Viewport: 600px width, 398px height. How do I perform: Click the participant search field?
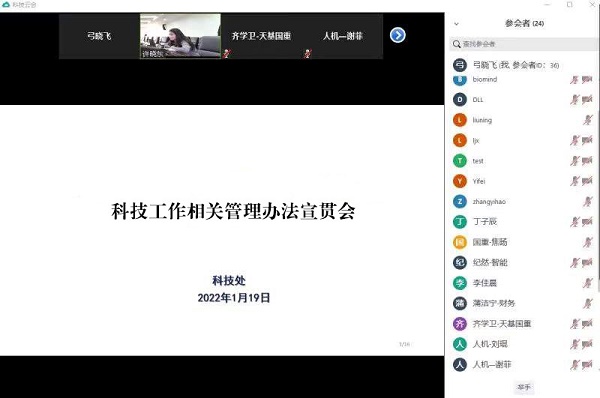coord(523,44)
